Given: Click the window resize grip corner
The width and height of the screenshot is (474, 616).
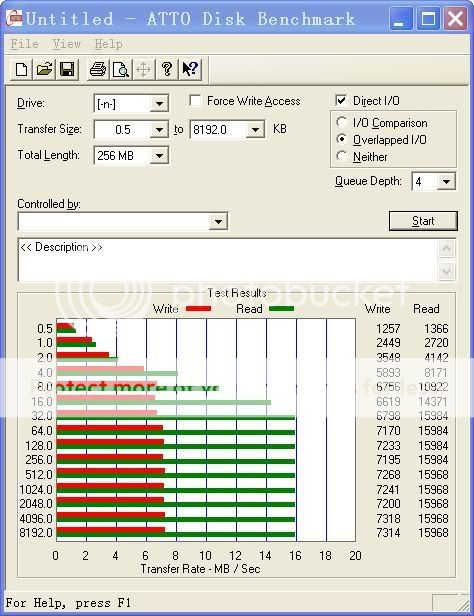Looking at the screenshot, I should tap(463, 604).
